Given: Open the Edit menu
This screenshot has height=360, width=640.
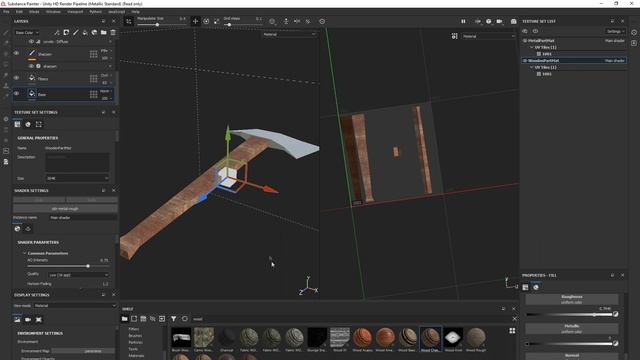Looking at the screenshot, I should 19,12.
